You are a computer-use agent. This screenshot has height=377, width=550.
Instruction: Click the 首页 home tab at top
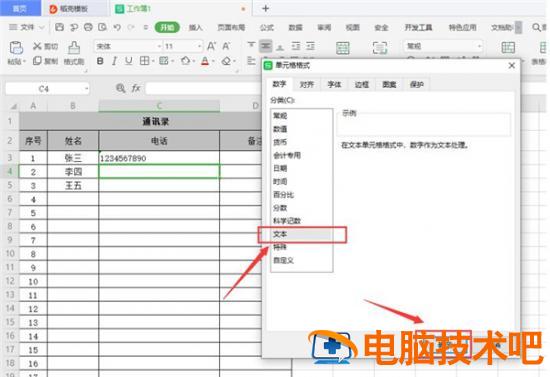coord(20,8)
